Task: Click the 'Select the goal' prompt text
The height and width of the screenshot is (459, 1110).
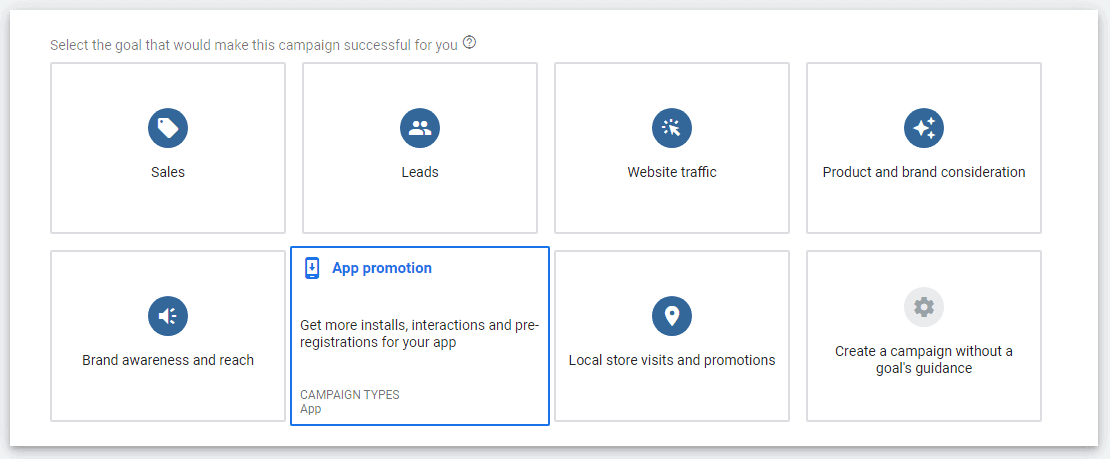Action: 253,45
